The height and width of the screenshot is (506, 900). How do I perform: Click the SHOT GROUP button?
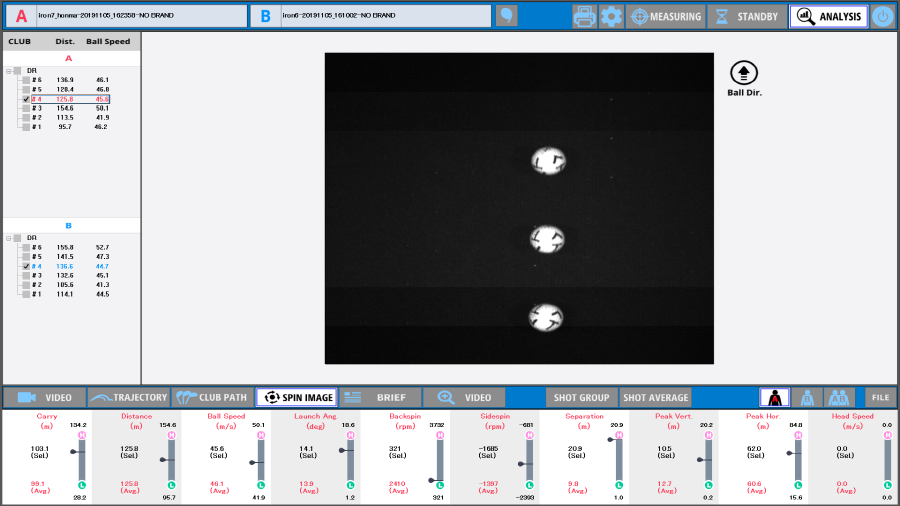point(581,397)
